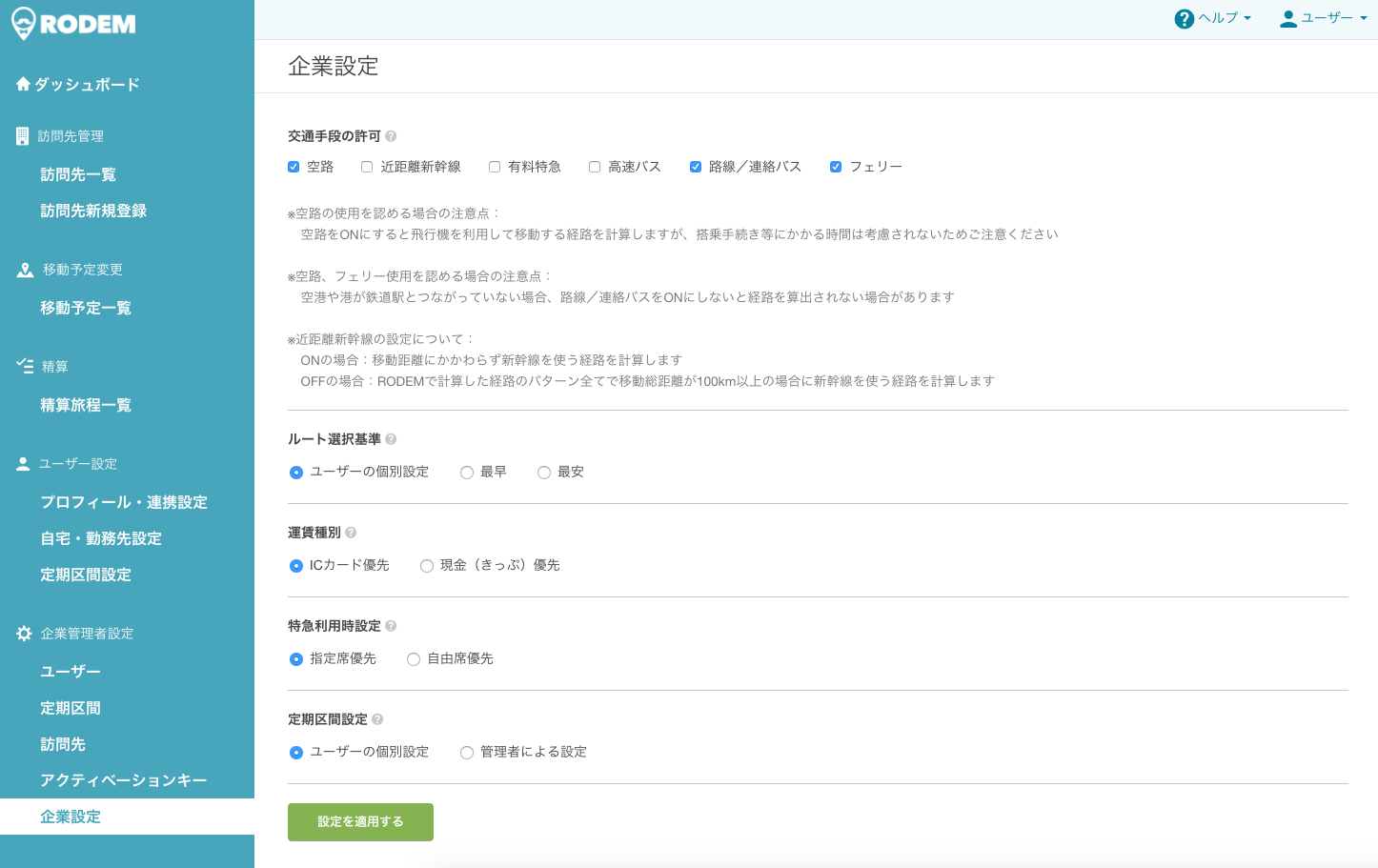
Task: Click help icon next to 運賃種別
Action: (x=351, y=533)
